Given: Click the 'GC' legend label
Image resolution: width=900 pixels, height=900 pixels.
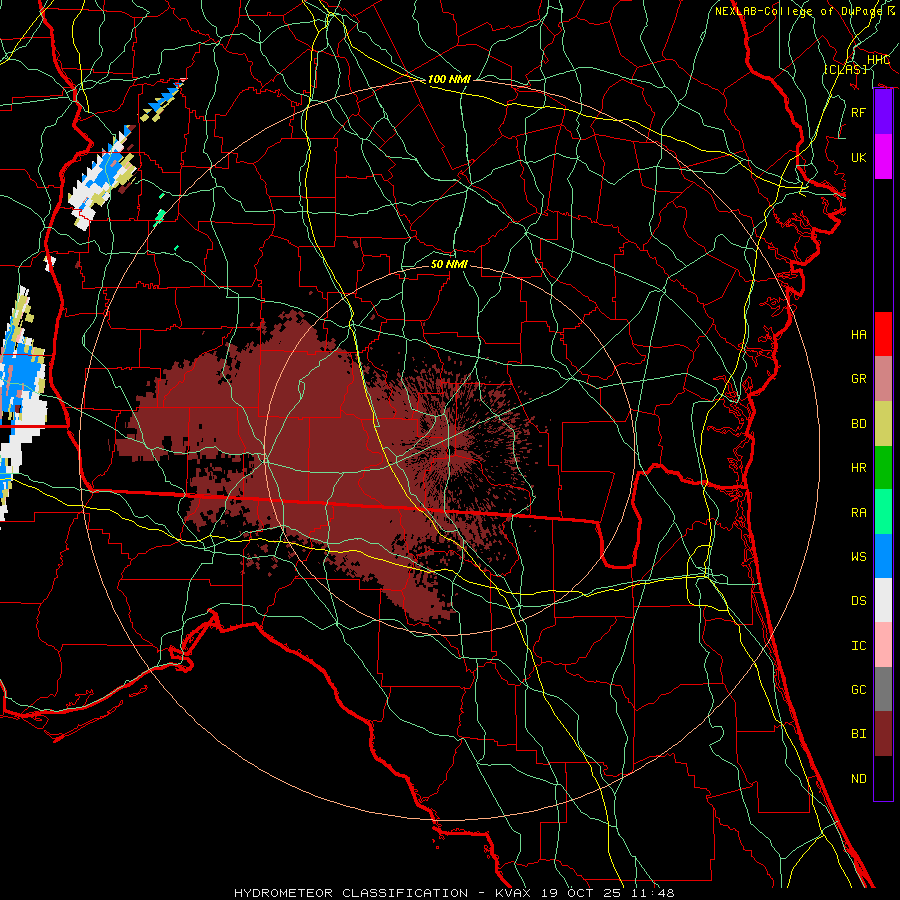Looking at the screenshot, I should click(x=858, y=689).
